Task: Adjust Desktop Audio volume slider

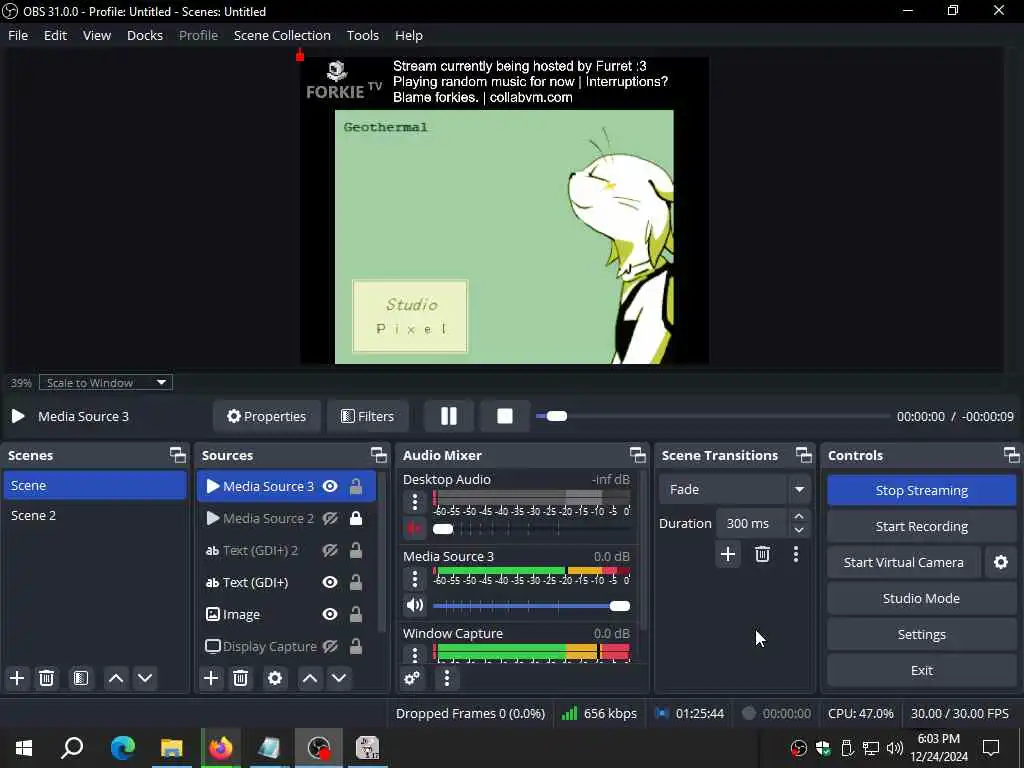Action: pyautogui.click(x=530, y=528)
